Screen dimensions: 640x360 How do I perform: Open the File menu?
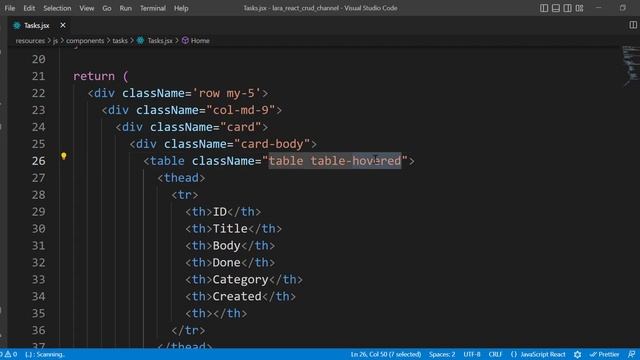pyautogui.click(x=10, y=8)
